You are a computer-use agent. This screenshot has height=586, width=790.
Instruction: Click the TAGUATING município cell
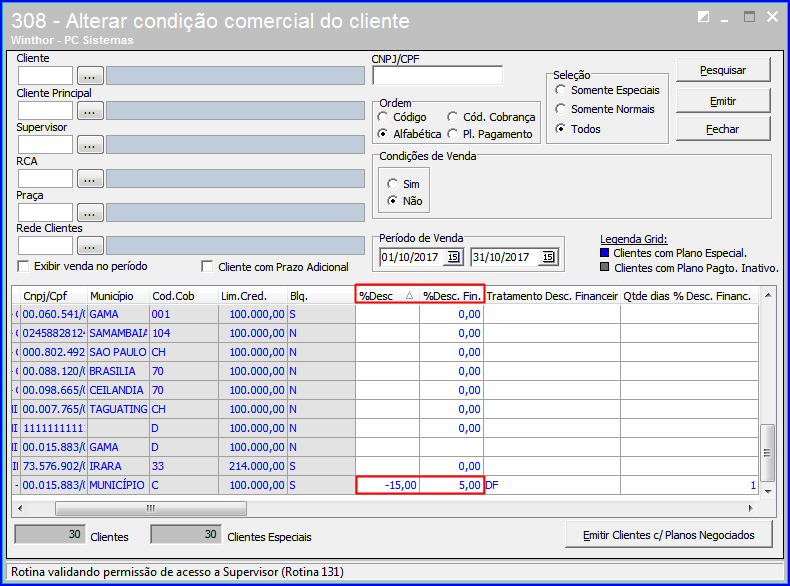118,409
